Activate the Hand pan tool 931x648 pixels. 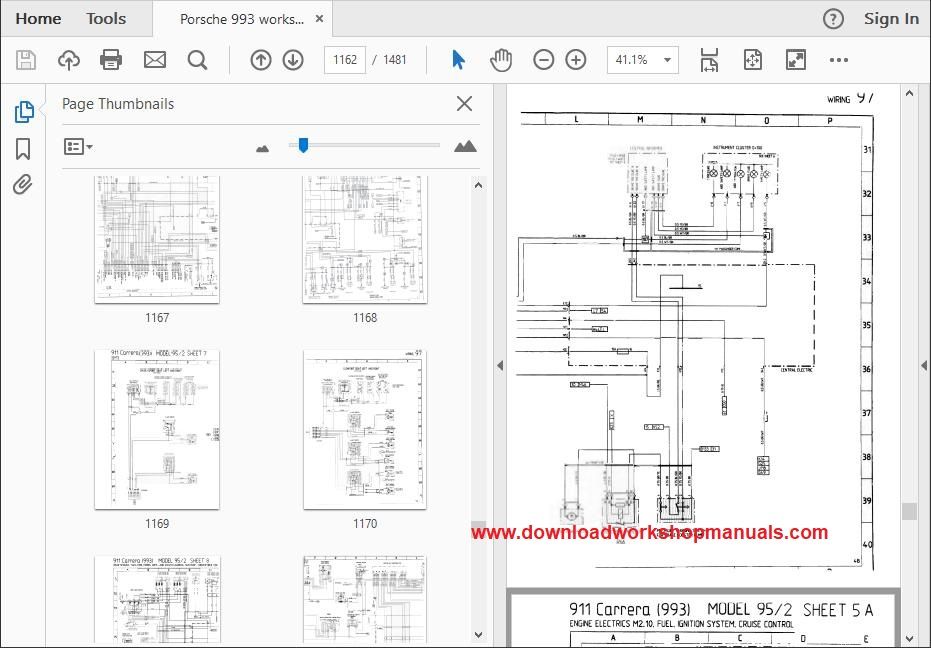pos(501,60)
